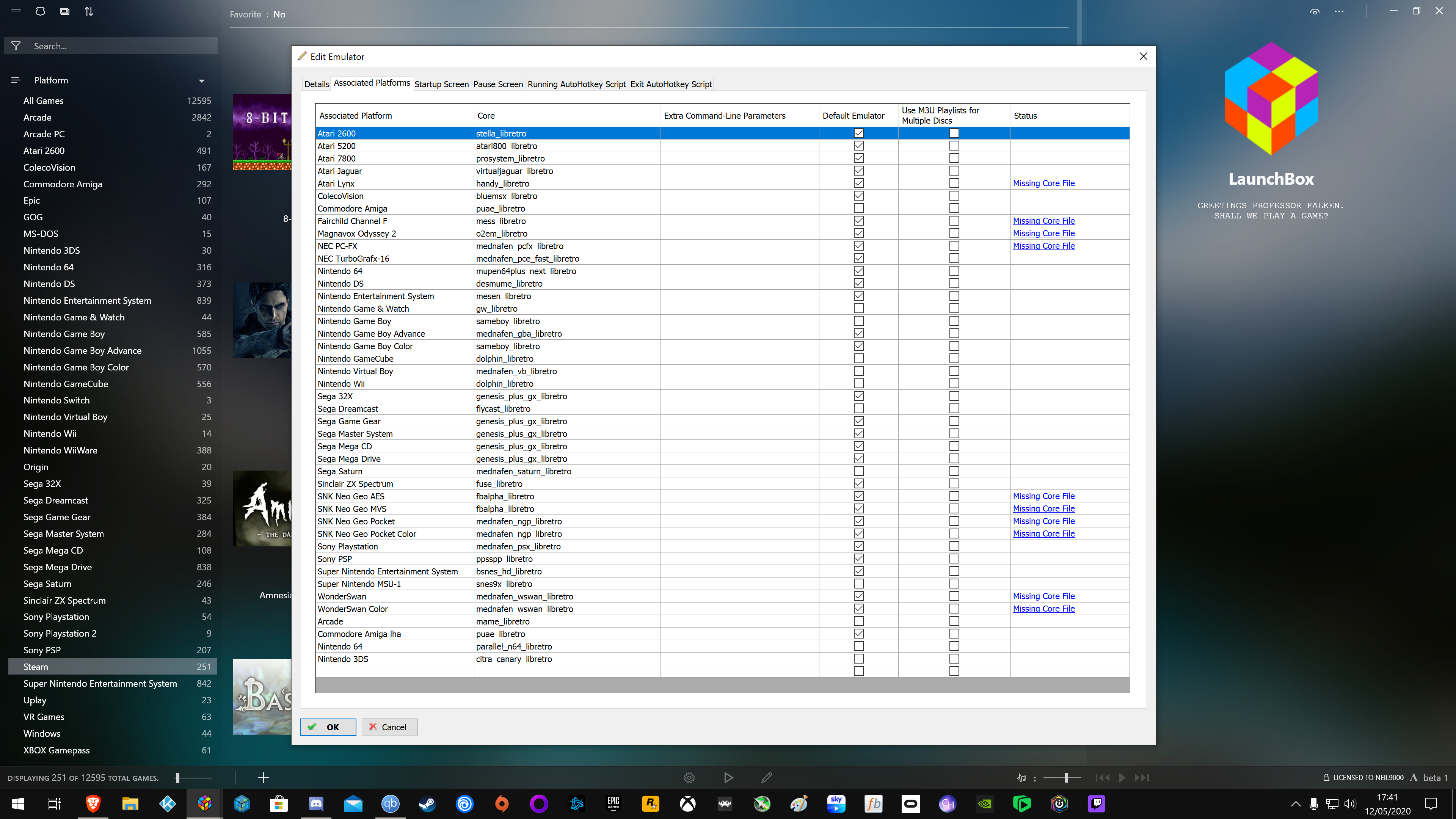Click the image size slider in bottom bar
Image resolution: width=1456 pixels, height=819 pixels.
click(193, 778)
